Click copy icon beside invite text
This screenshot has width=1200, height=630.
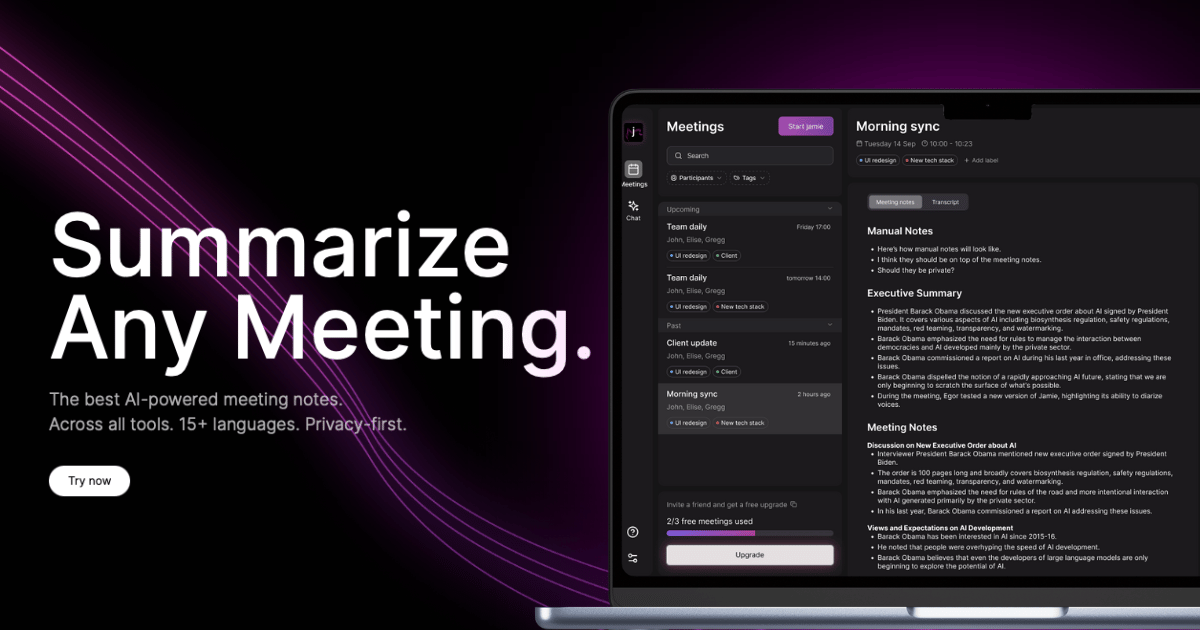[793, 504]
